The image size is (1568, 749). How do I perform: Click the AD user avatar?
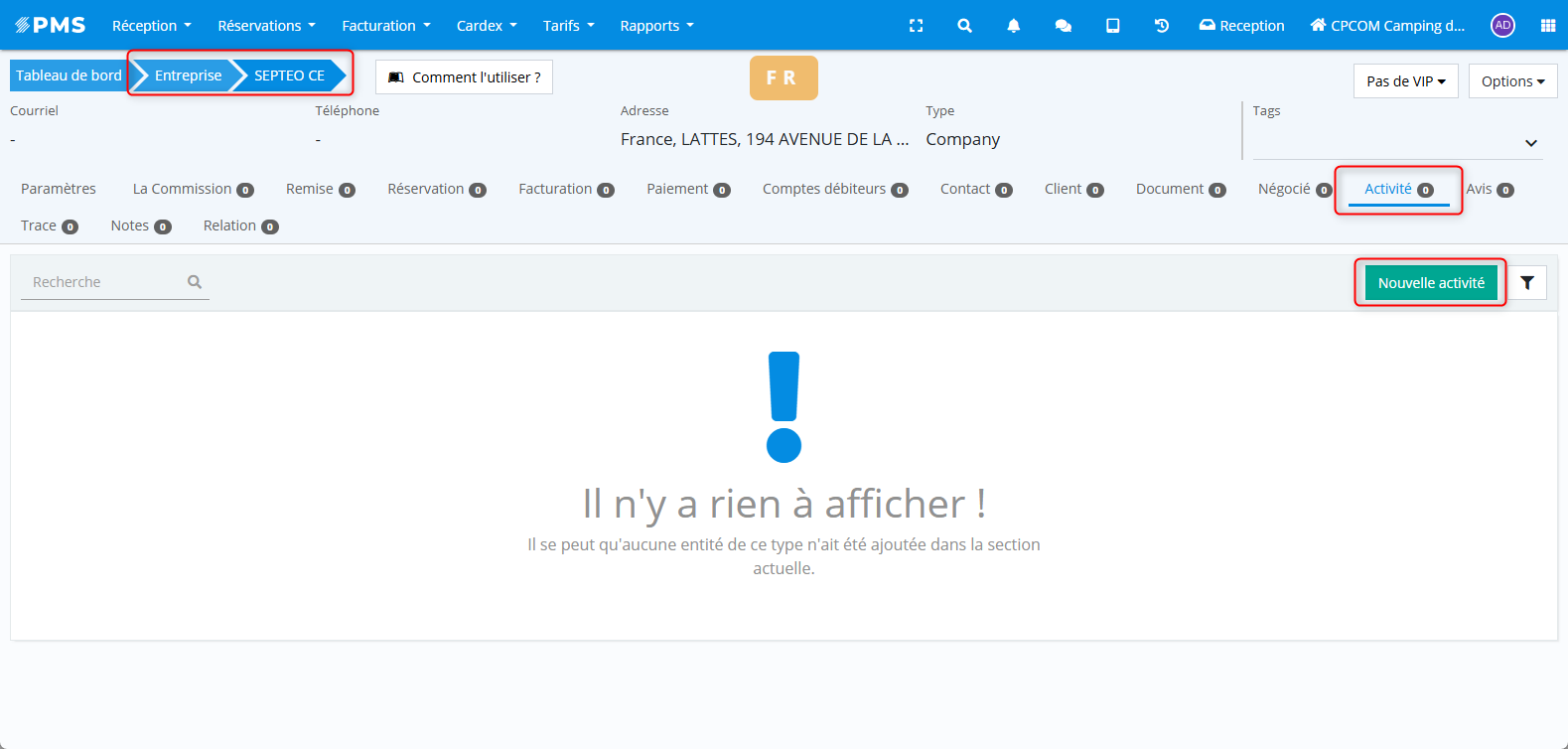click(x=1502, y=26)
